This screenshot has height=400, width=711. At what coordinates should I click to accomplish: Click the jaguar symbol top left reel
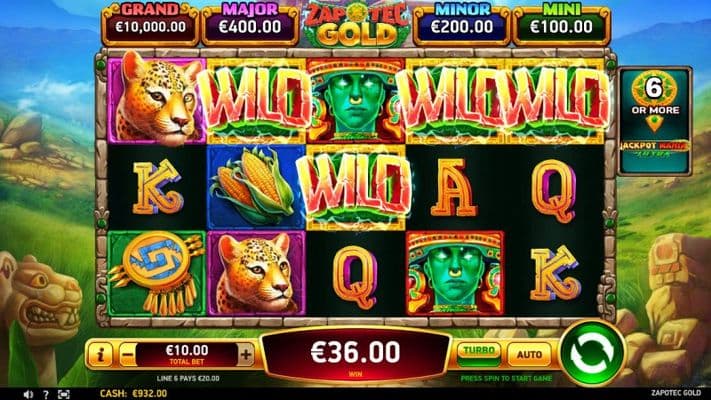[x=156, y=100]
